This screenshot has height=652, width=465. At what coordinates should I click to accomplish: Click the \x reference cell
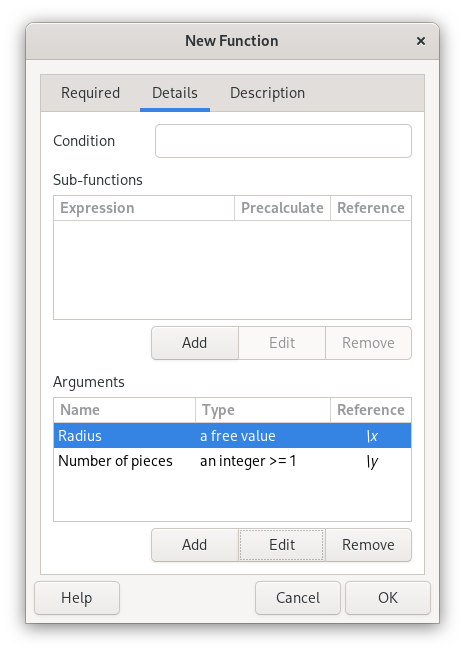[x=372, y=436]
